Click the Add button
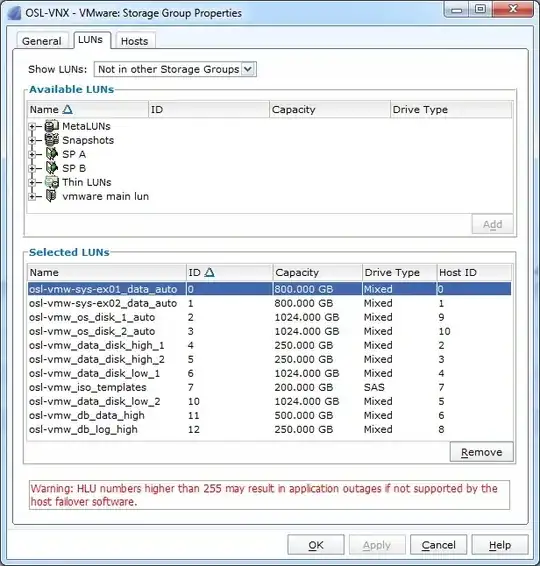The height and width of the screenshot is (566, 540). tap(492, 224)
